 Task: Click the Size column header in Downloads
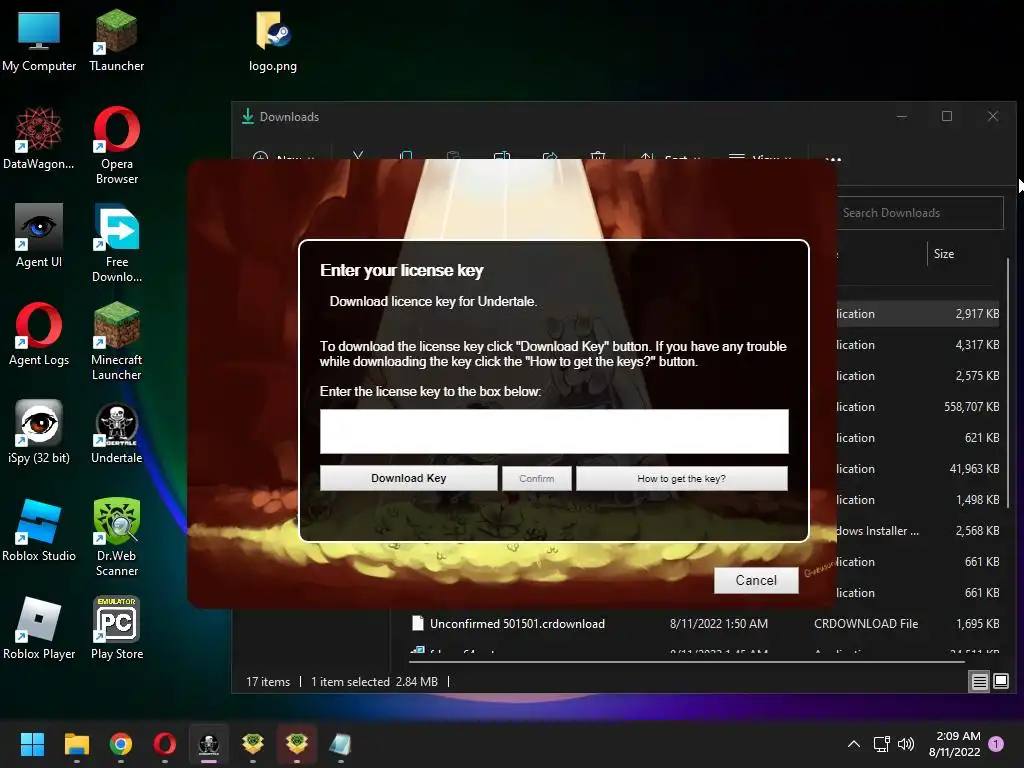[944, 253]
